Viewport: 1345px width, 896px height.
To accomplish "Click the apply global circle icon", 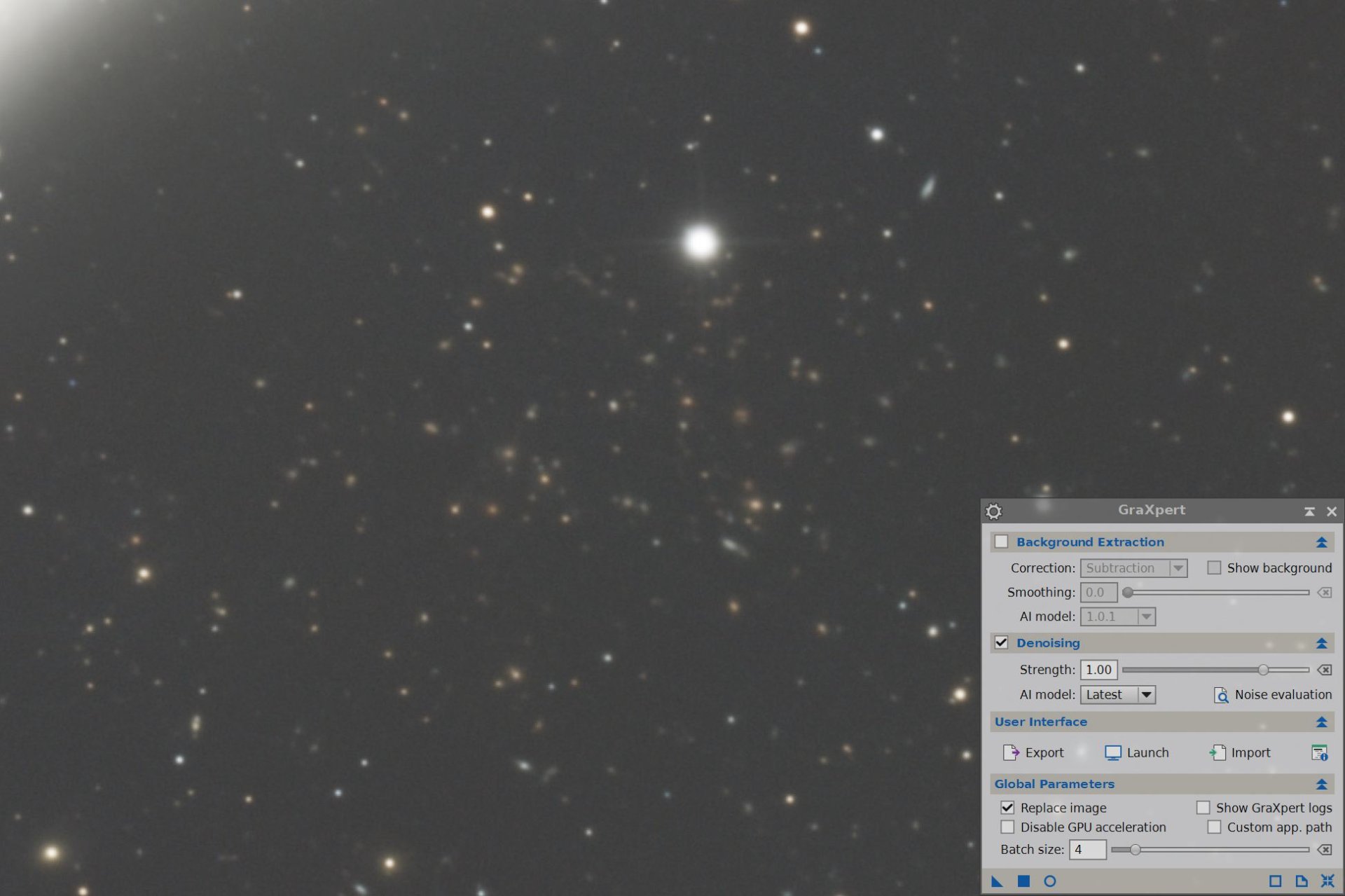I will [x=1049, y=881].
